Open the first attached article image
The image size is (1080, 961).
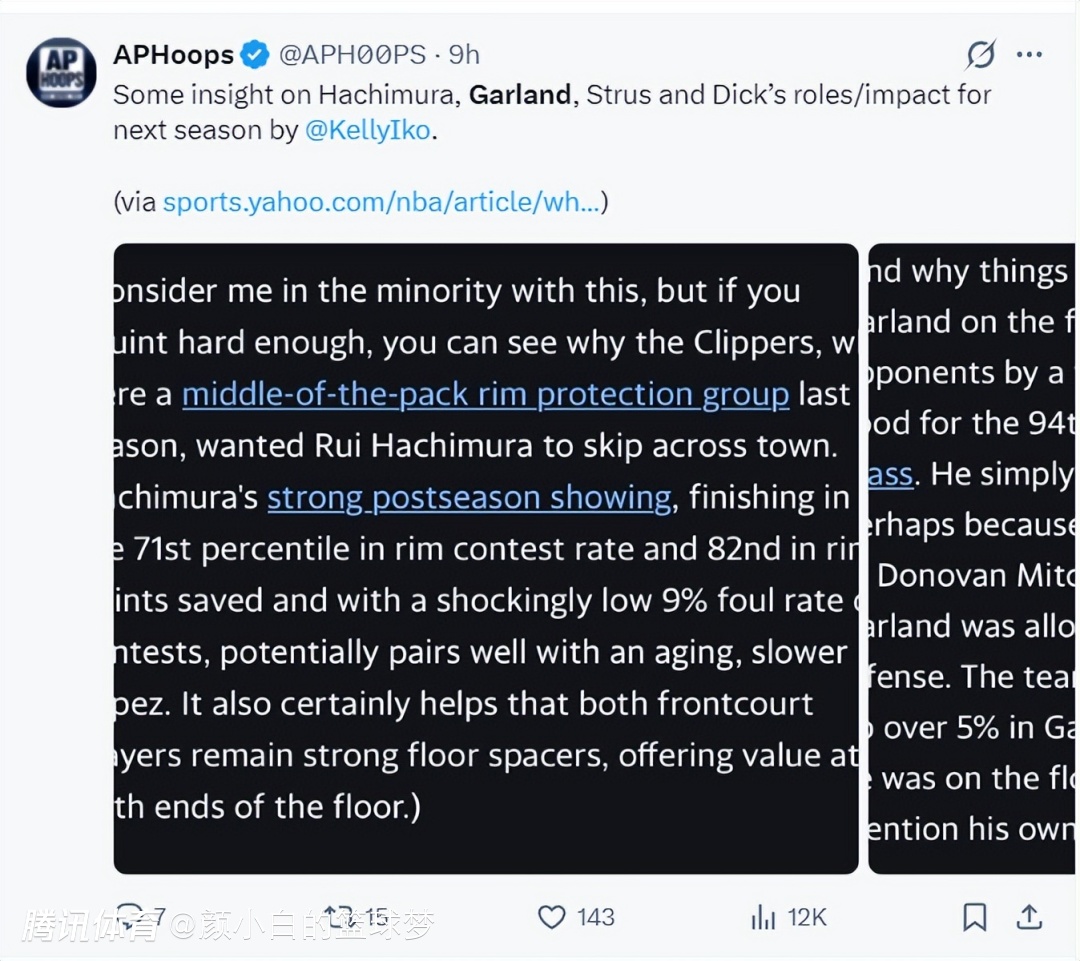pyautogui.click(x=486, y=558)
